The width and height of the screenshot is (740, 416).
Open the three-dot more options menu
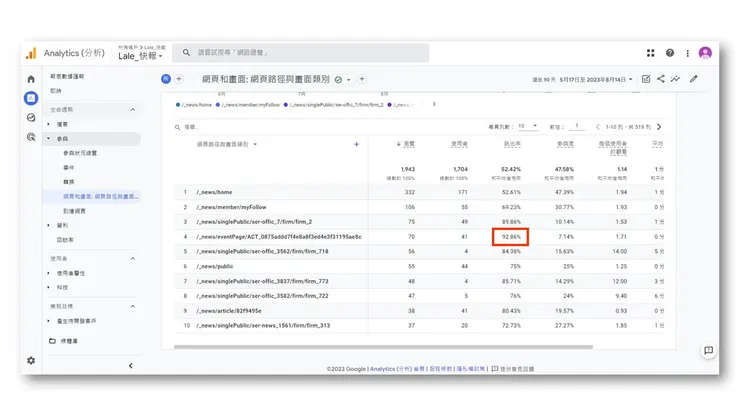(687, 53)
